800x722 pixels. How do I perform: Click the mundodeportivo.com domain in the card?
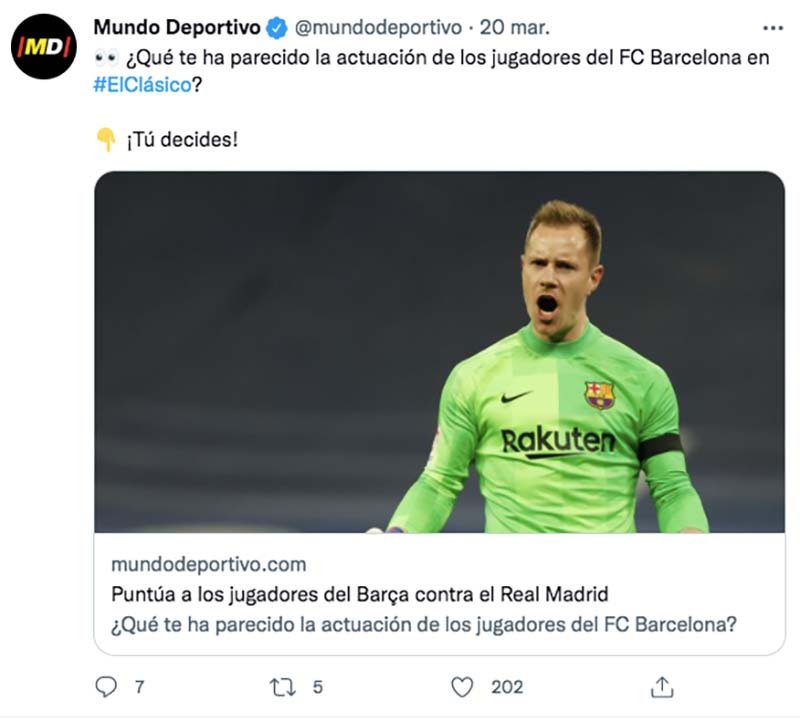coord(208,564)
